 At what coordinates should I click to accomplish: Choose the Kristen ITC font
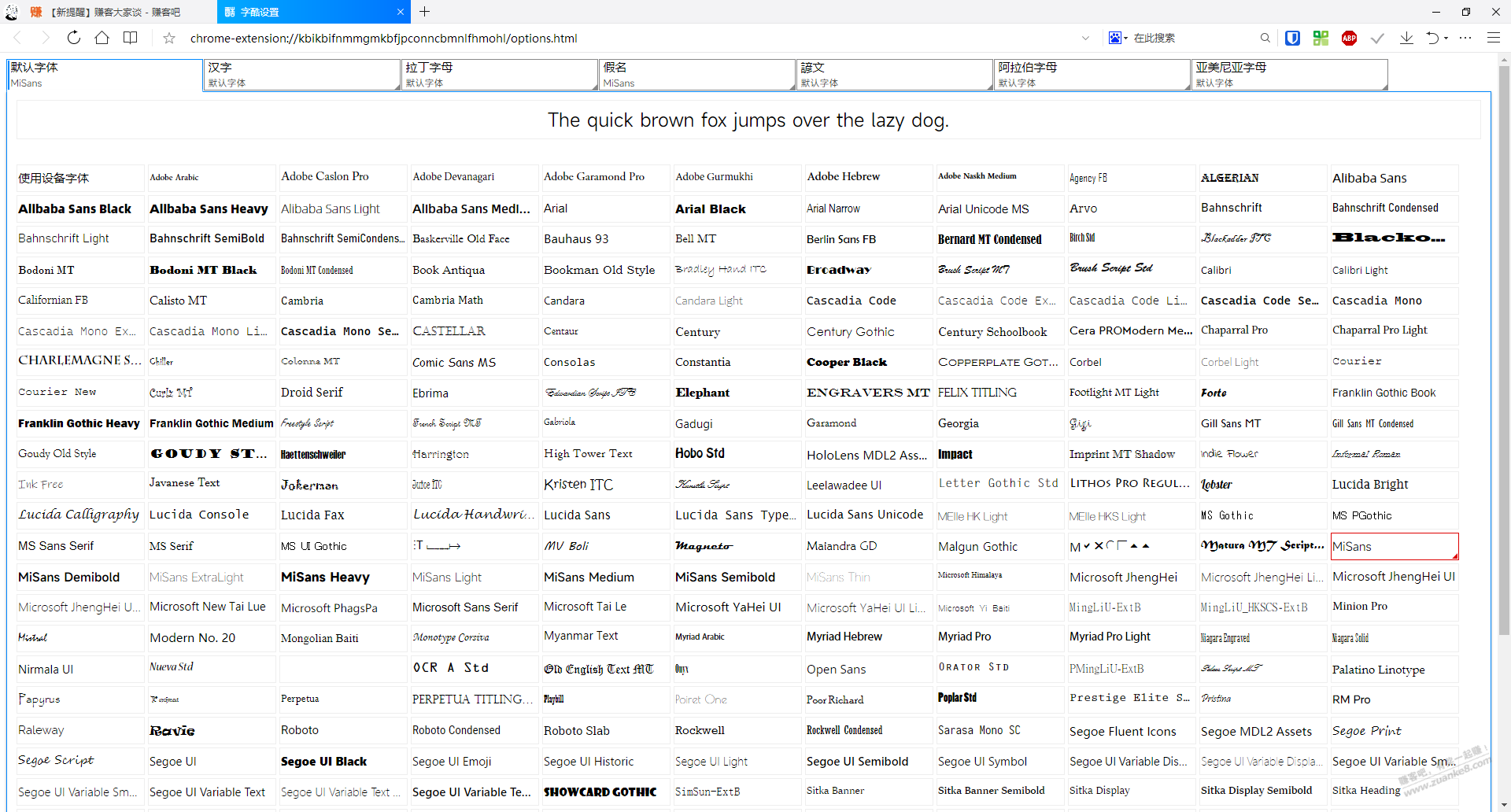click(605, 485)
